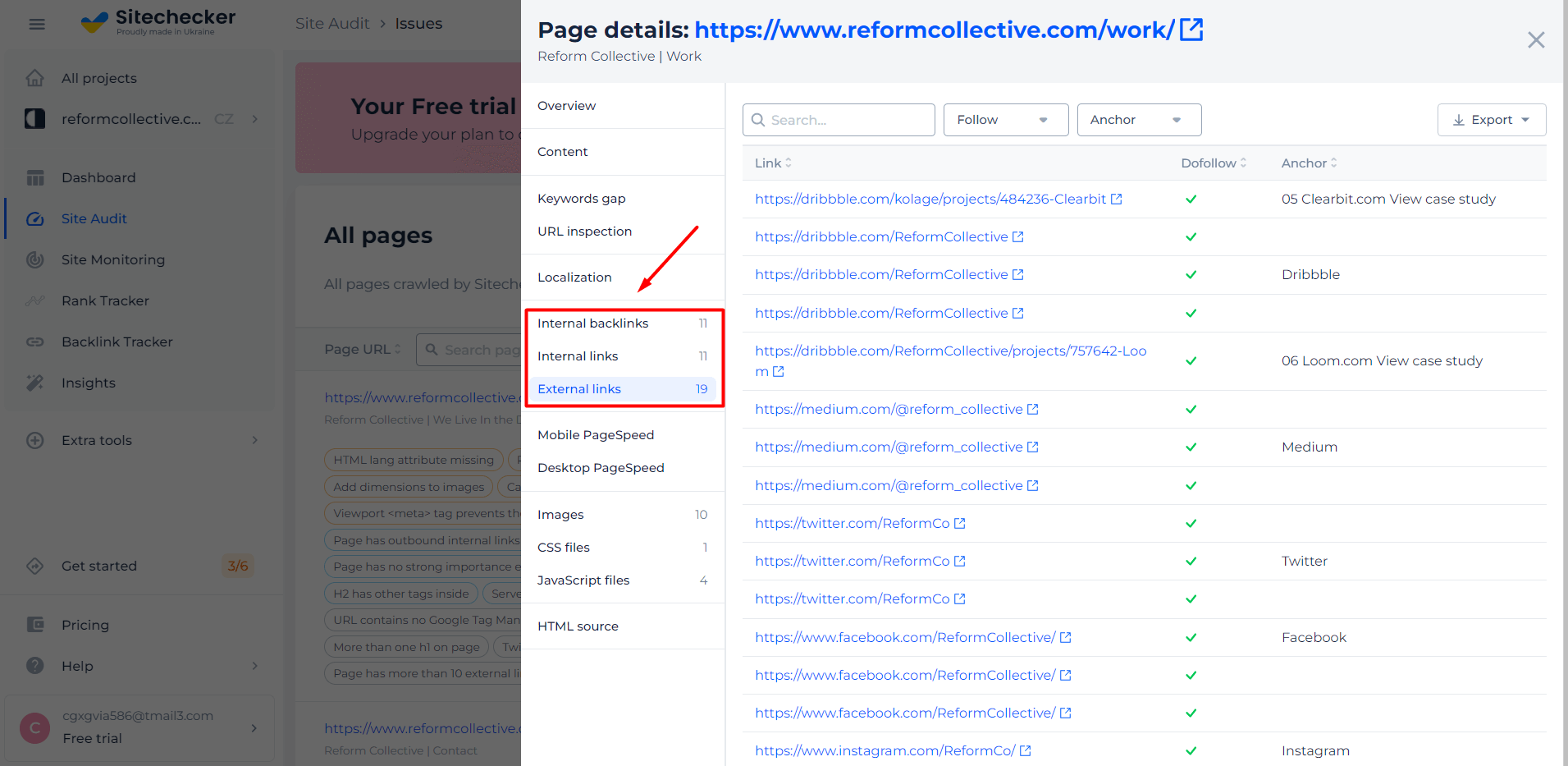This screenshot has height=766, width=1568.
Task: Open the hamburger menu icon
Action: coord(37,24)
